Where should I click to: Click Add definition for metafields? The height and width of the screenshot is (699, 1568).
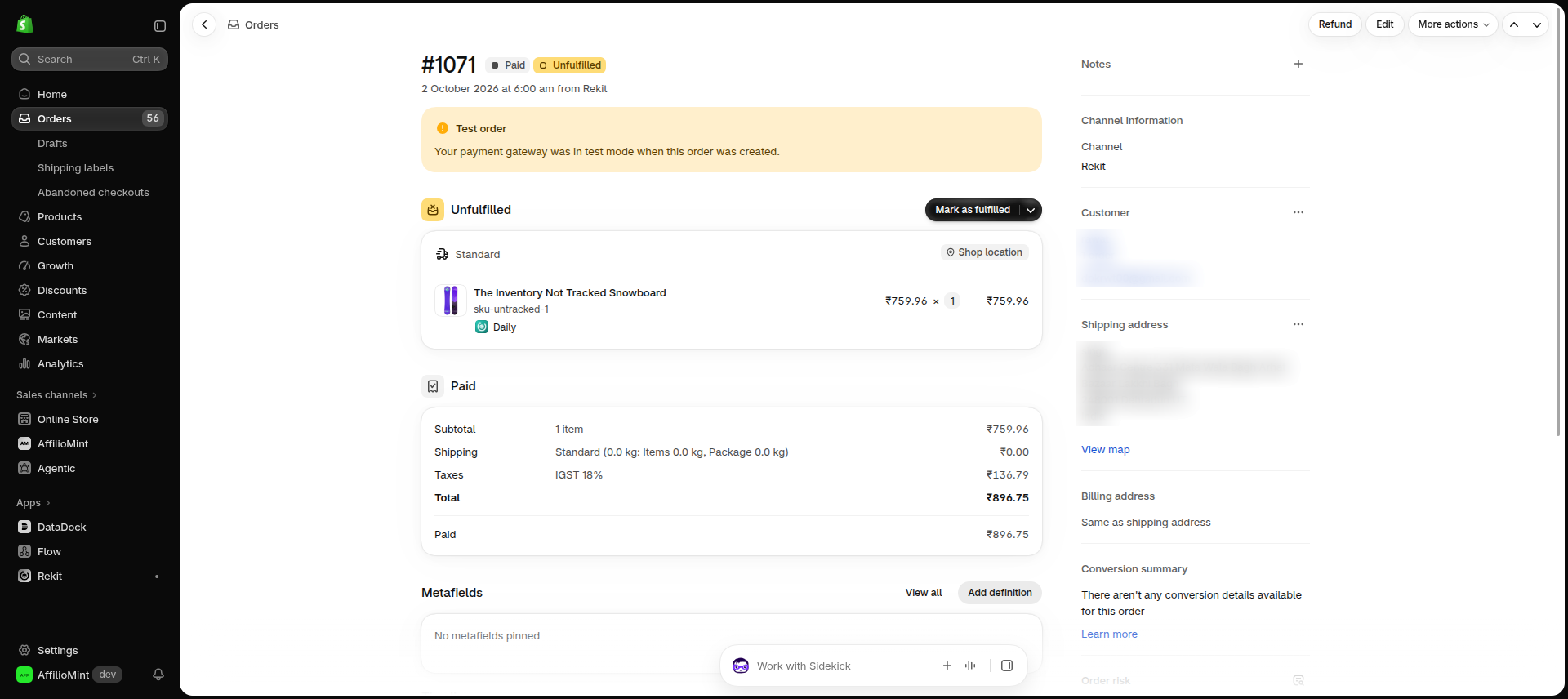click(1000, 593)
